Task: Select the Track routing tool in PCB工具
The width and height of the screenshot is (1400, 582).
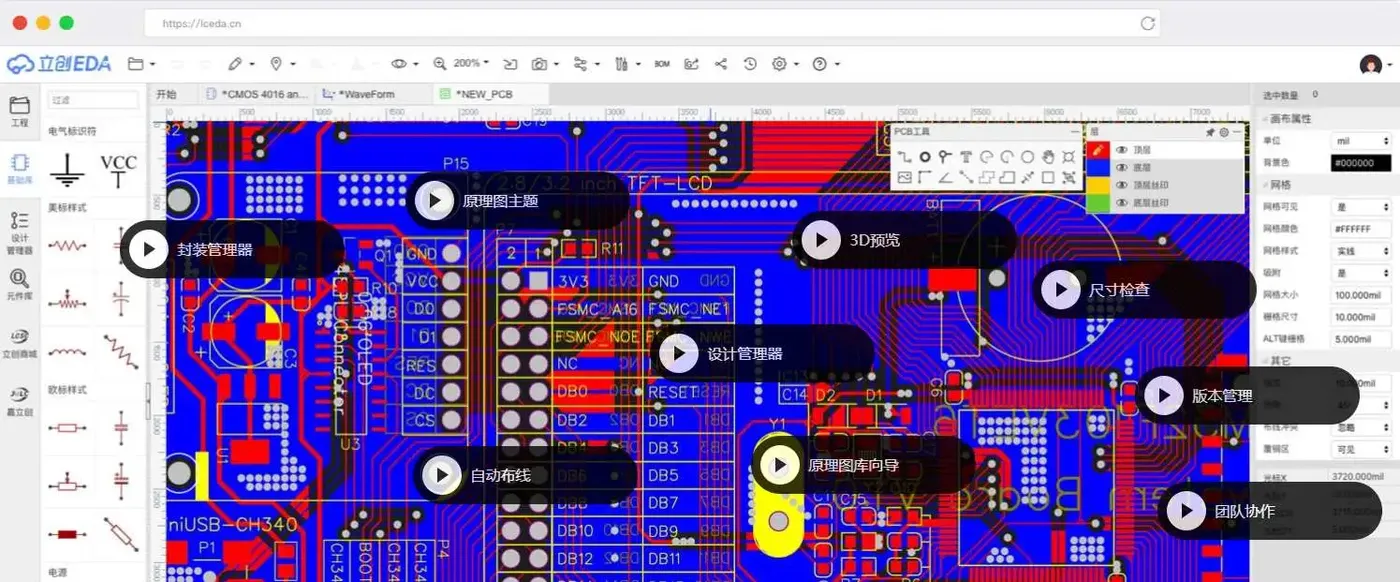Action: 904,157
